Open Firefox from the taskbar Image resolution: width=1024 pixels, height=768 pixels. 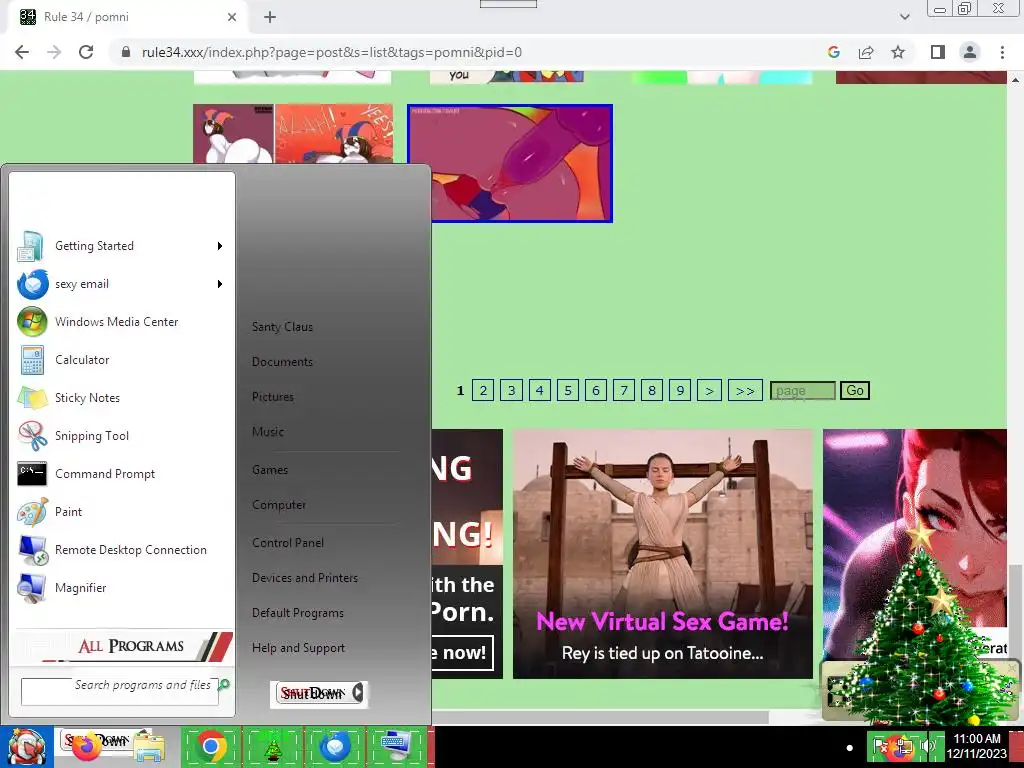(x=87, y=748)
